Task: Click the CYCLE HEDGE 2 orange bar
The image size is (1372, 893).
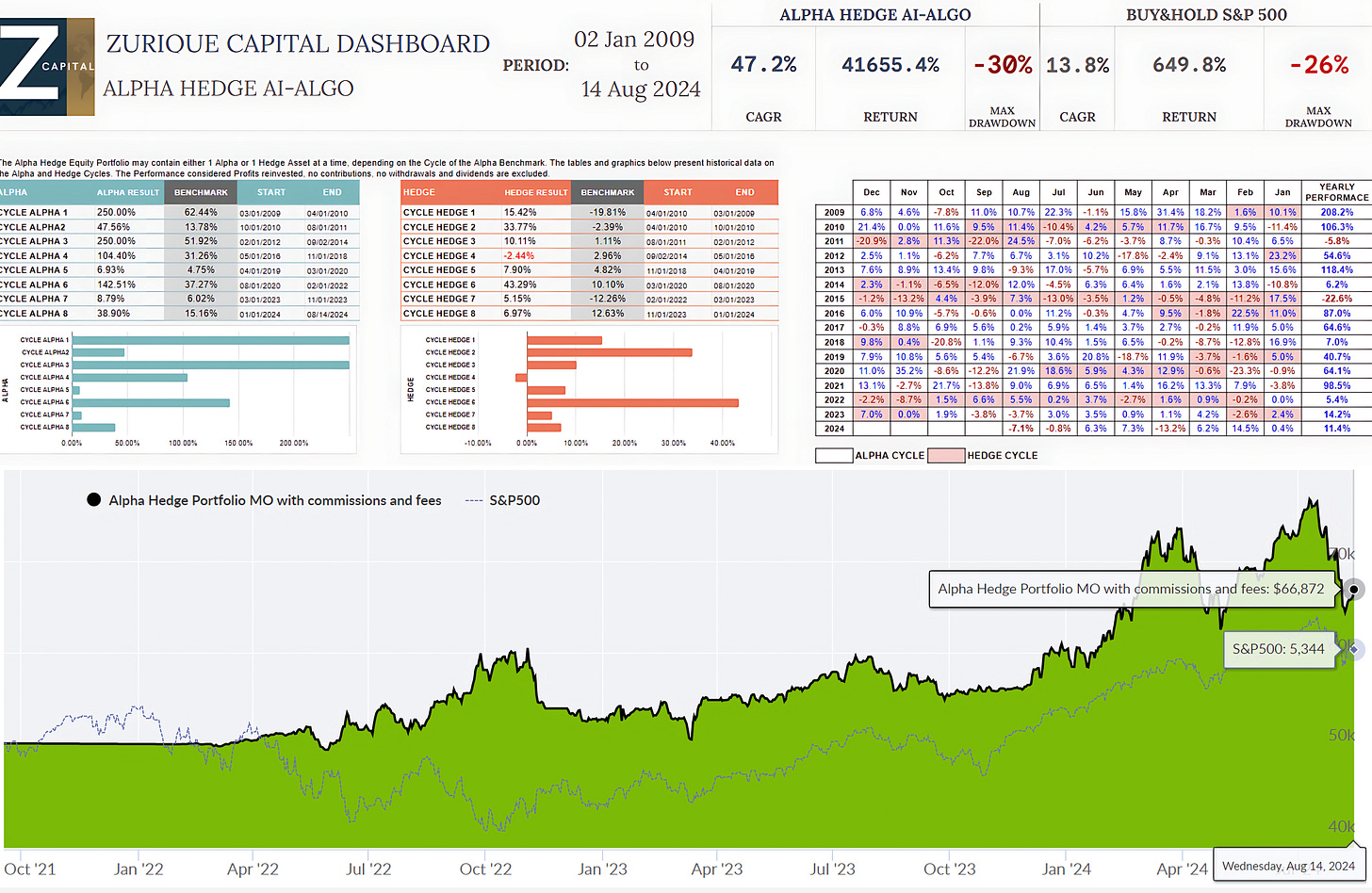Action: (610, 352)
